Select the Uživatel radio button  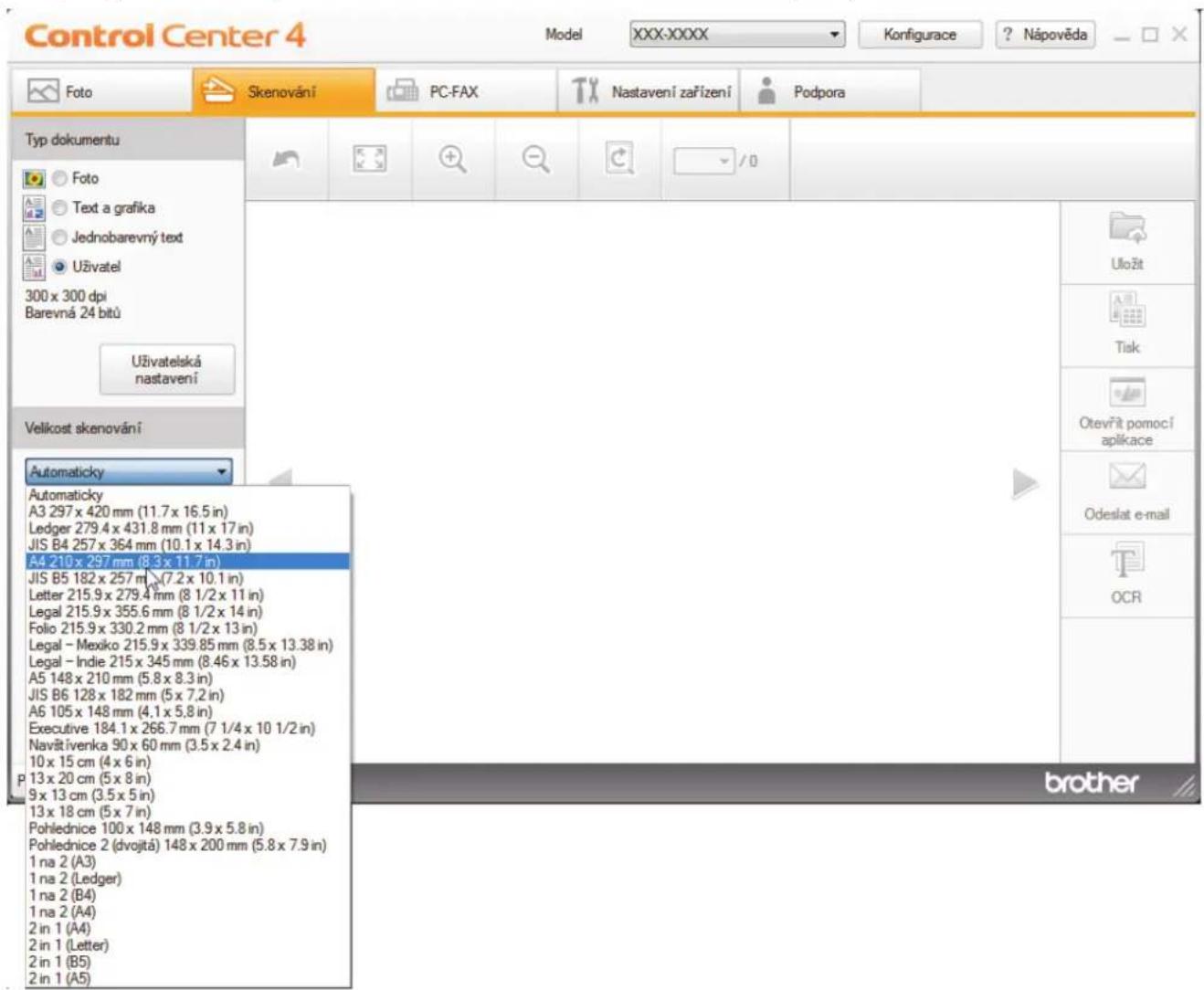[60, 267]
